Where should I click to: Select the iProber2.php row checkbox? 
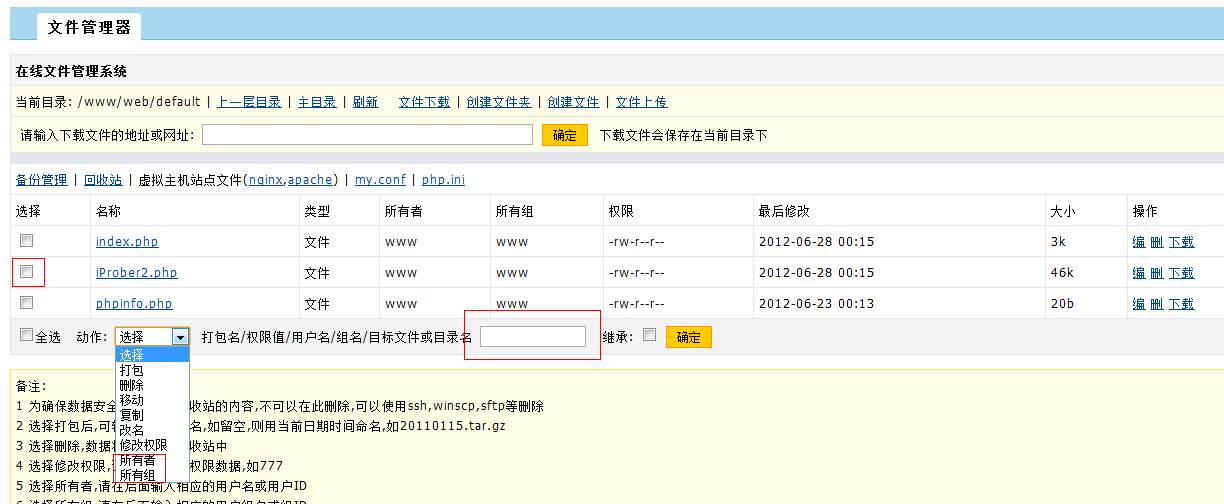coord(27,272)
